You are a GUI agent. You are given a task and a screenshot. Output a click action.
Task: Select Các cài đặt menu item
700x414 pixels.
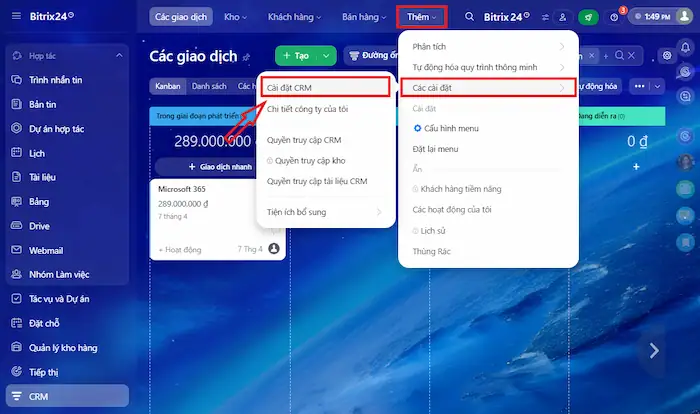[x=488, y=88]
